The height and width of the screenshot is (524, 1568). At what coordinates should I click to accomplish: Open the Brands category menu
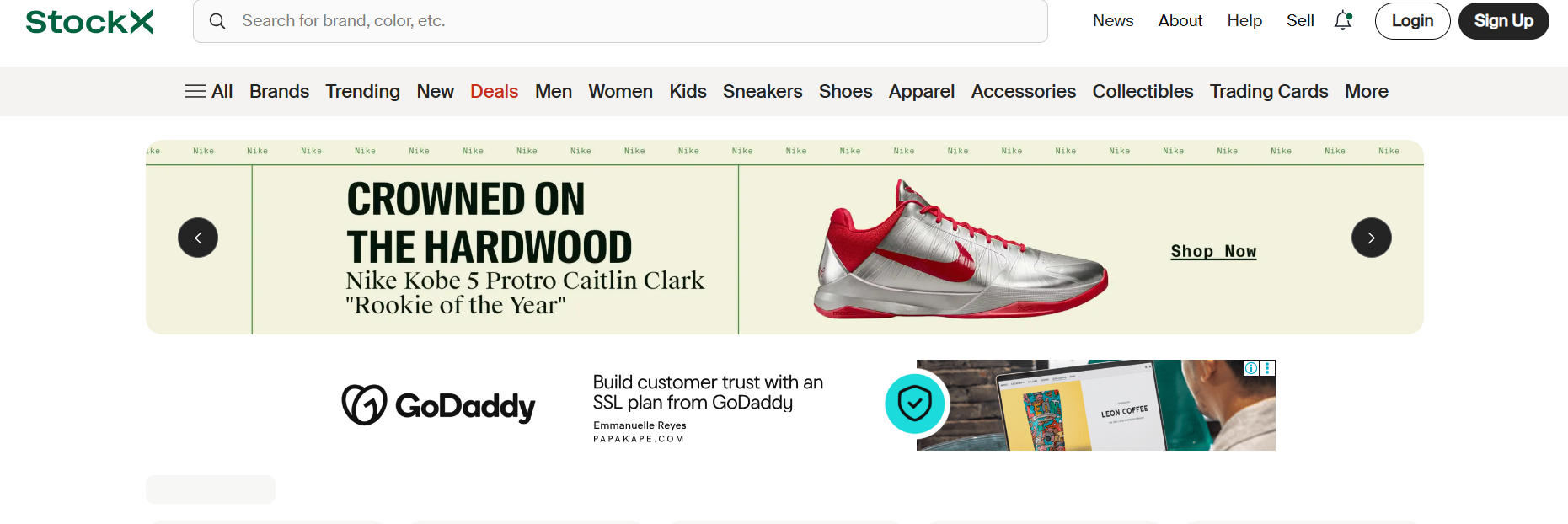279,91
